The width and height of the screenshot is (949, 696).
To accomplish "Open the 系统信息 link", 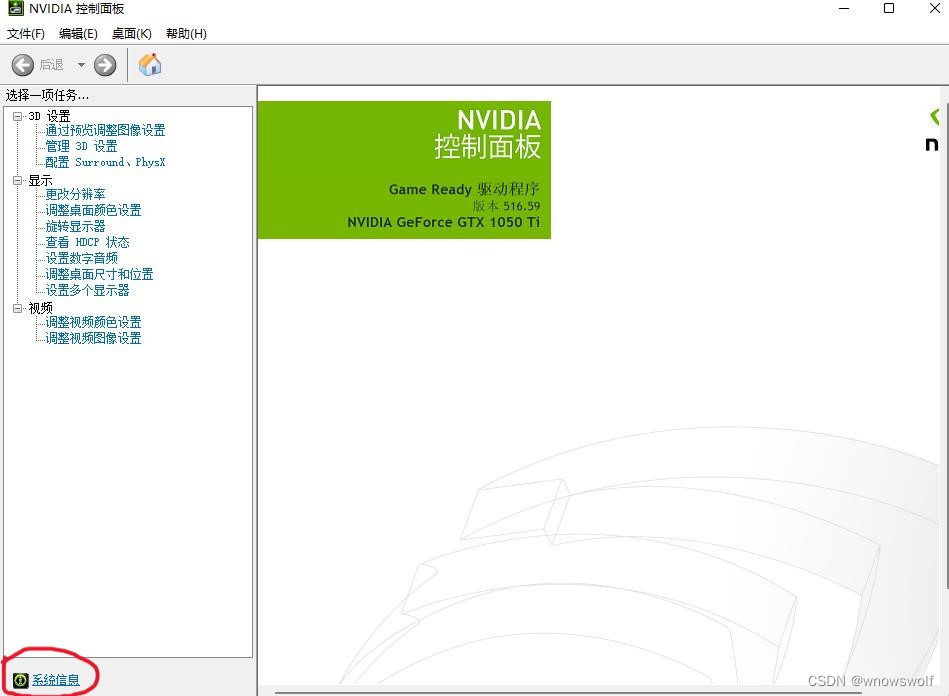I will pos(56,680).
